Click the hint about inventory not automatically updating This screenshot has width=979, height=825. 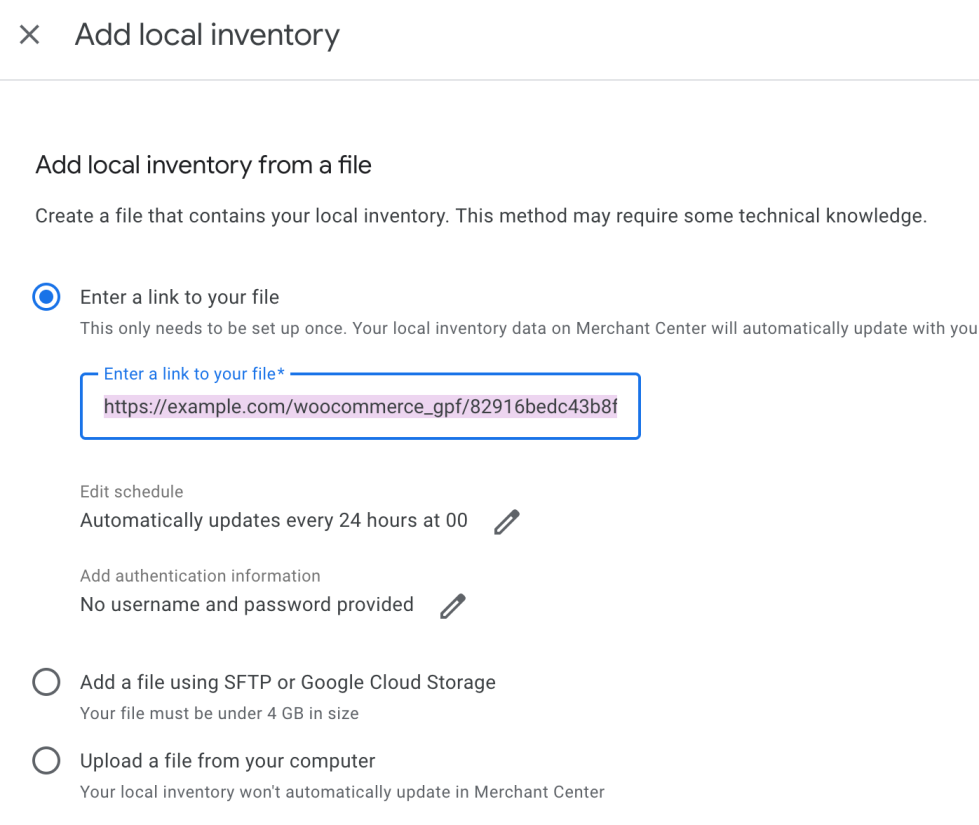342,792
